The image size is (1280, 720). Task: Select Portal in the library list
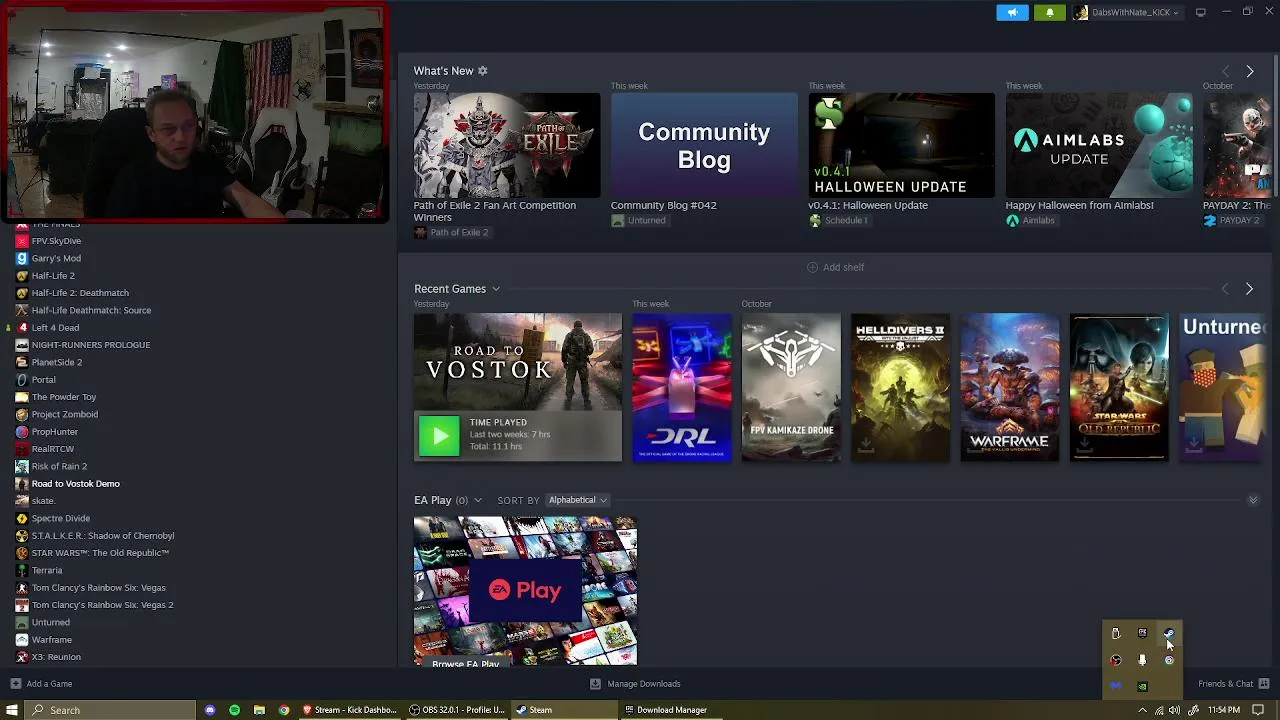(43, 380)
